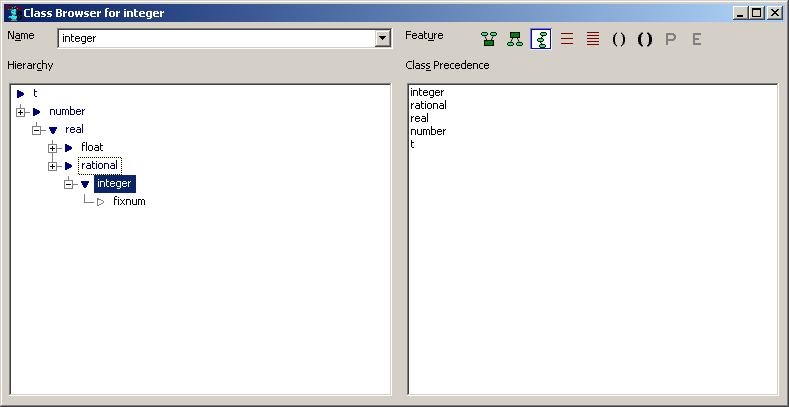Viewport: 789px width, 407px height.
Task: Toggle the selected class precedence feature icon
Action: [540, 39]
